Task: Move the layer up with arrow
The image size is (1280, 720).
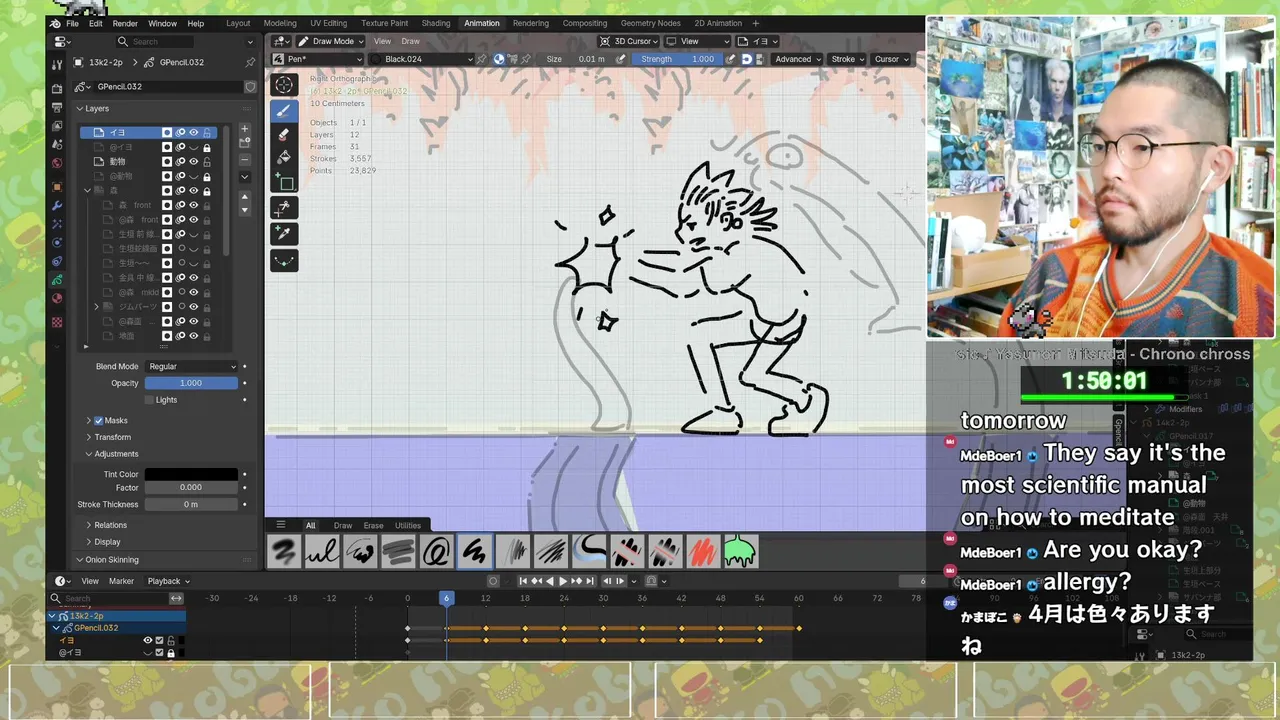Action: pyautogui.click(x=244, y=197)
